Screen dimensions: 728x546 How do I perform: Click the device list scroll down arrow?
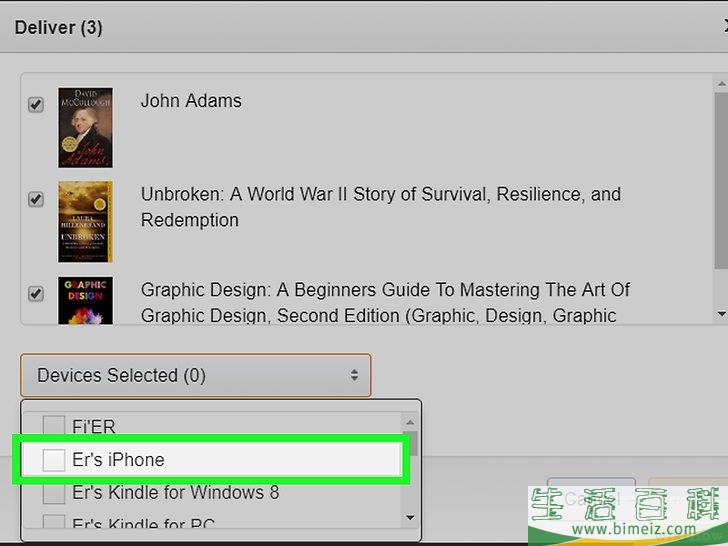[x=410, y=517]
